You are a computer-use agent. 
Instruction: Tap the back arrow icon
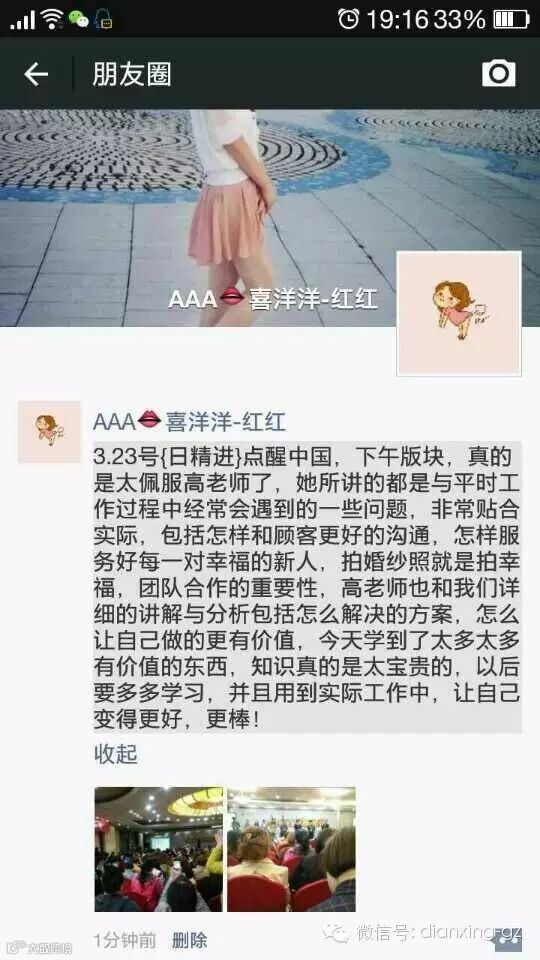click(36, 74)
